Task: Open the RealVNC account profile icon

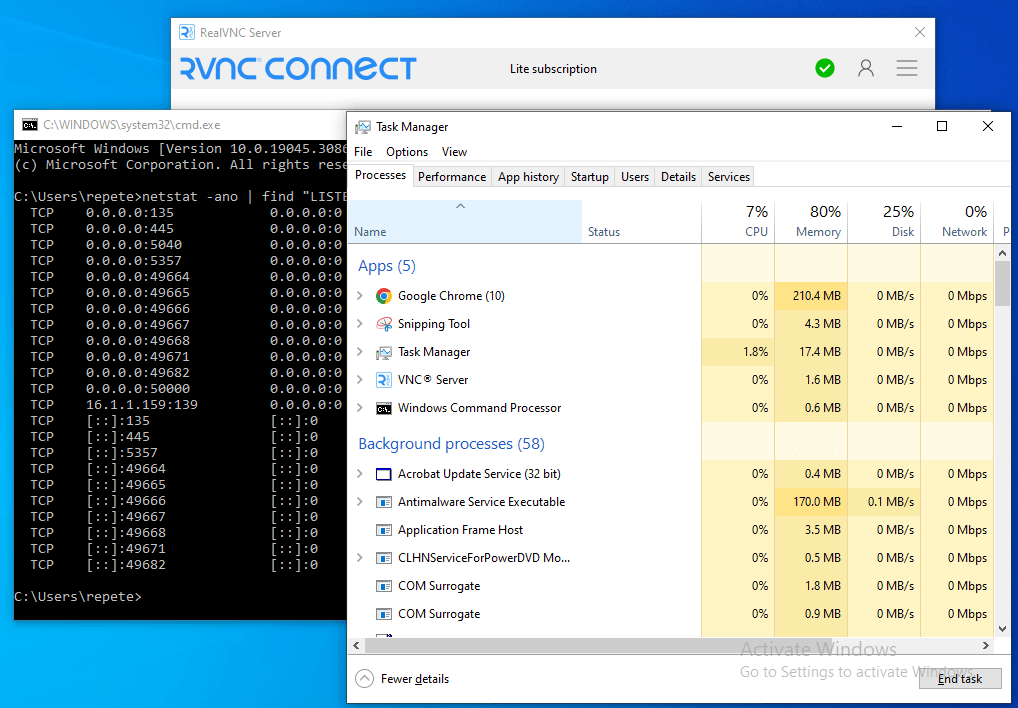Action: pyautogui.click(x=866, y=68)
